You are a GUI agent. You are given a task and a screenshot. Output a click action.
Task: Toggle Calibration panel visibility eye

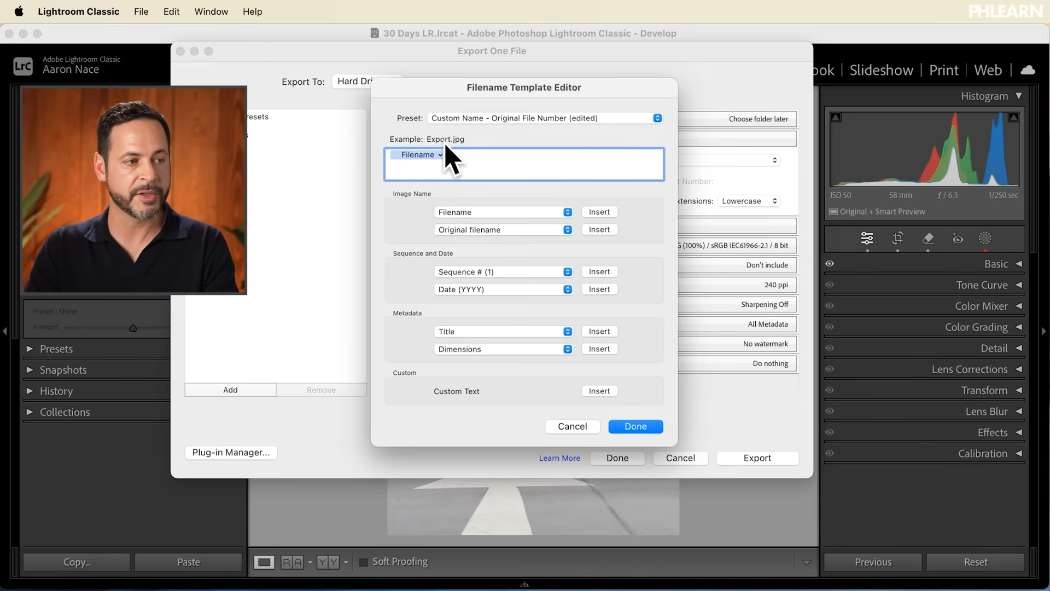tap(830, 453)
